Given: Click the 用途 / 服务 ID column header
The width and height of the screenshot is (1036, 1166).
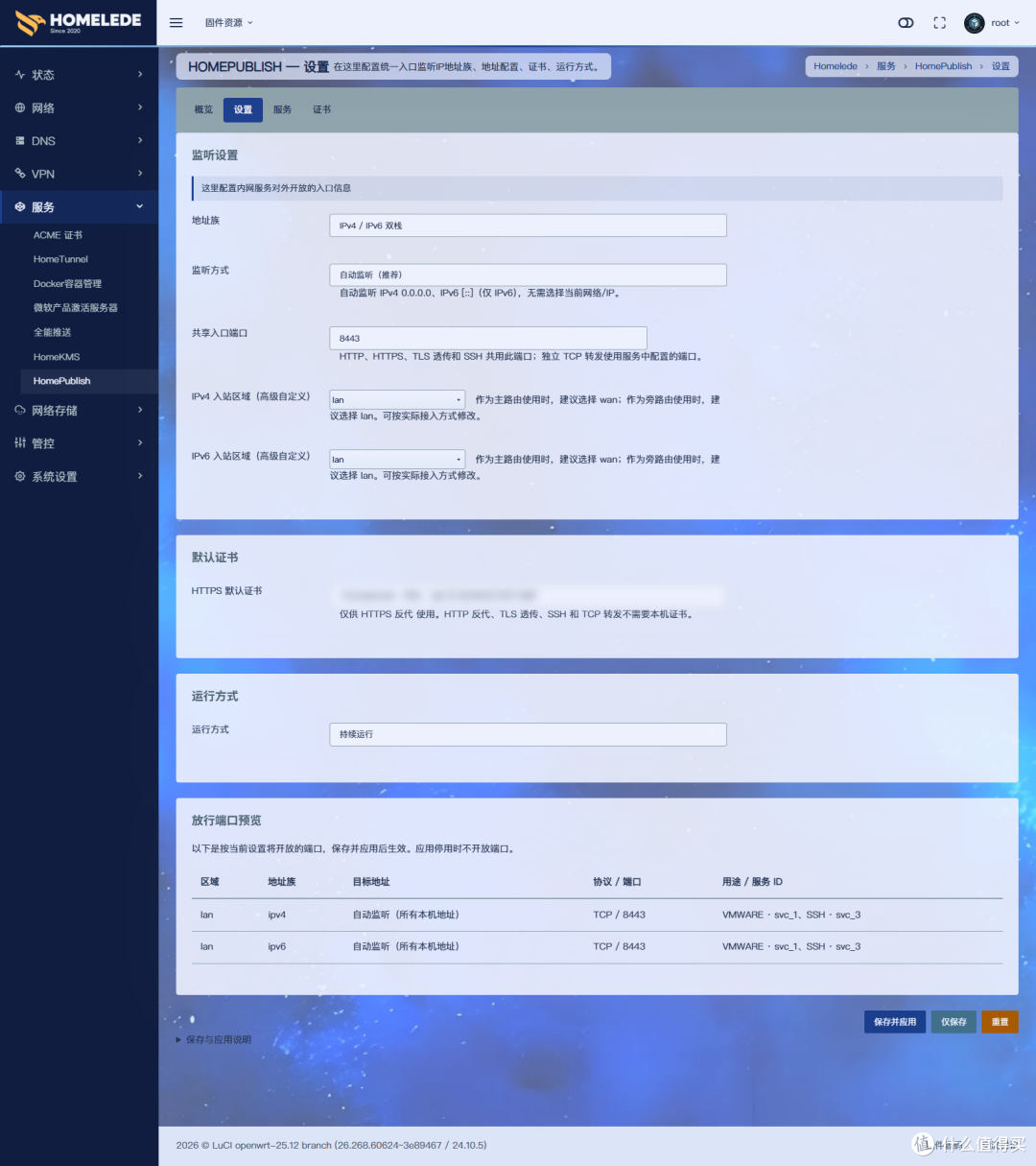Looking at the screenshot, I should 752,882.
